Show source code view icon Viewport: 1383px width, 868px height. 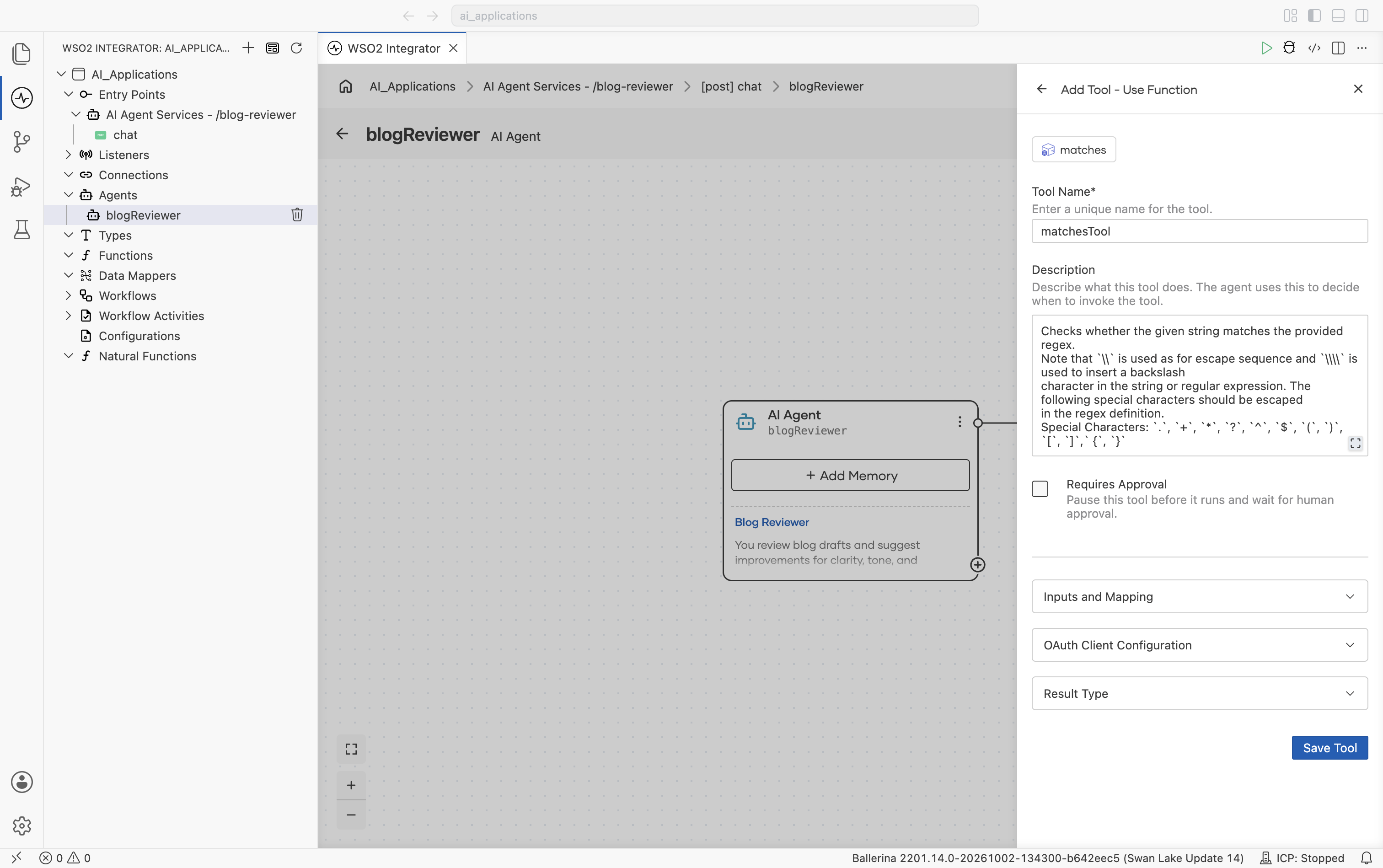[1314, 48]
